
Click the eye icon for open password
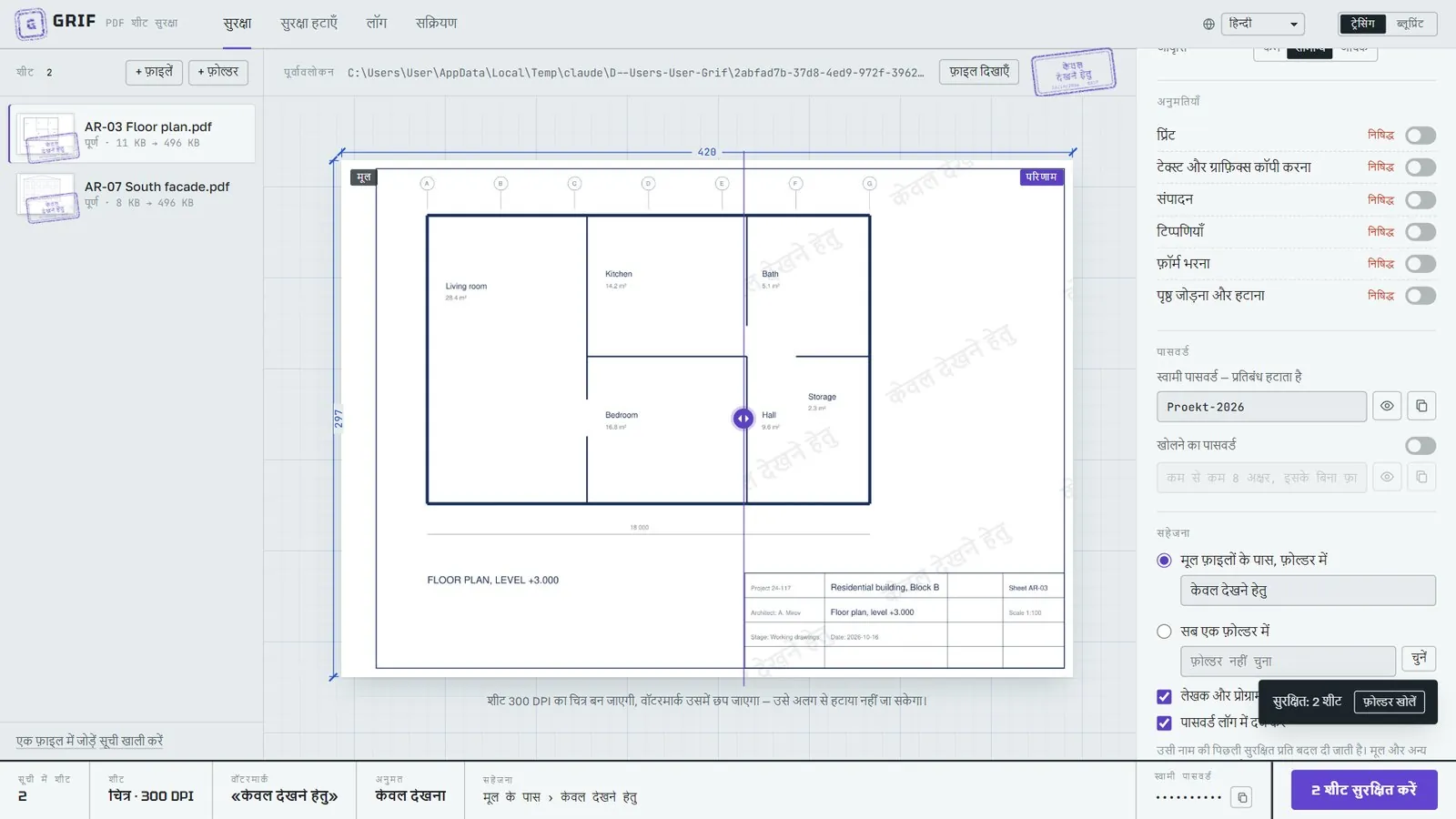coord(1387,477)
